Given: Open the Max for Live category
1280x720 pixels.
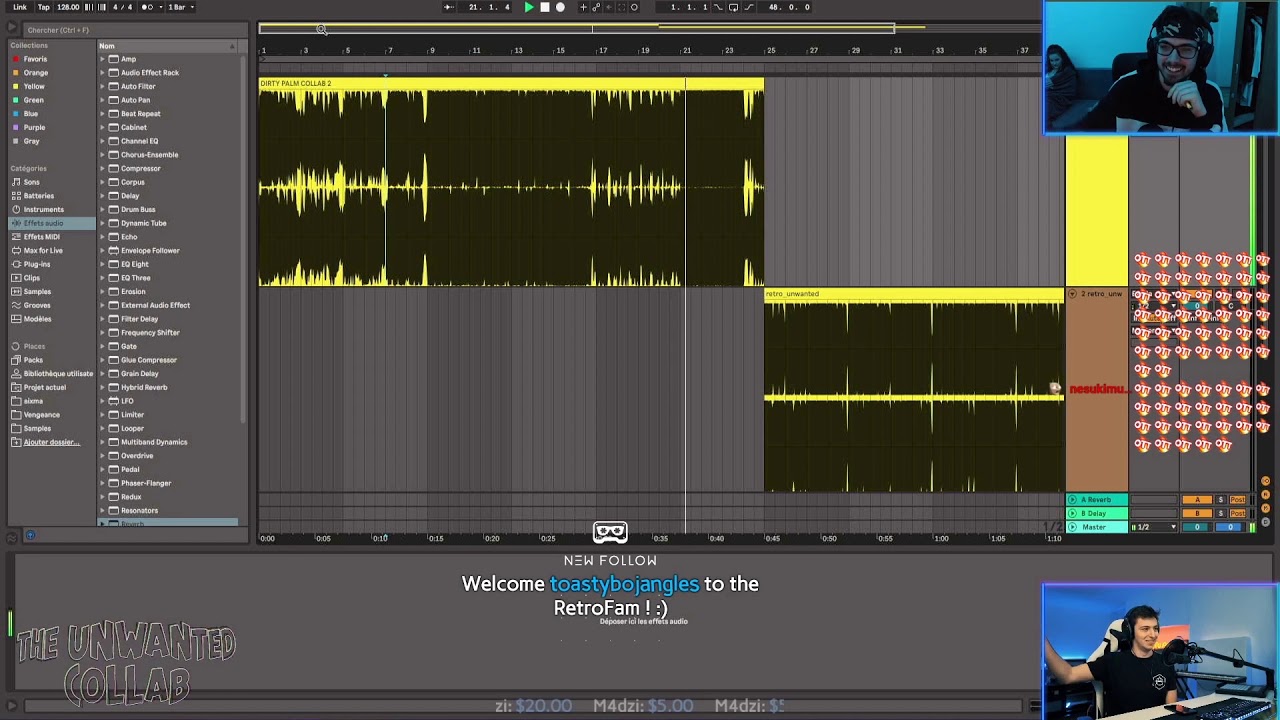Looking at the screenshot, I should [43, 251].
